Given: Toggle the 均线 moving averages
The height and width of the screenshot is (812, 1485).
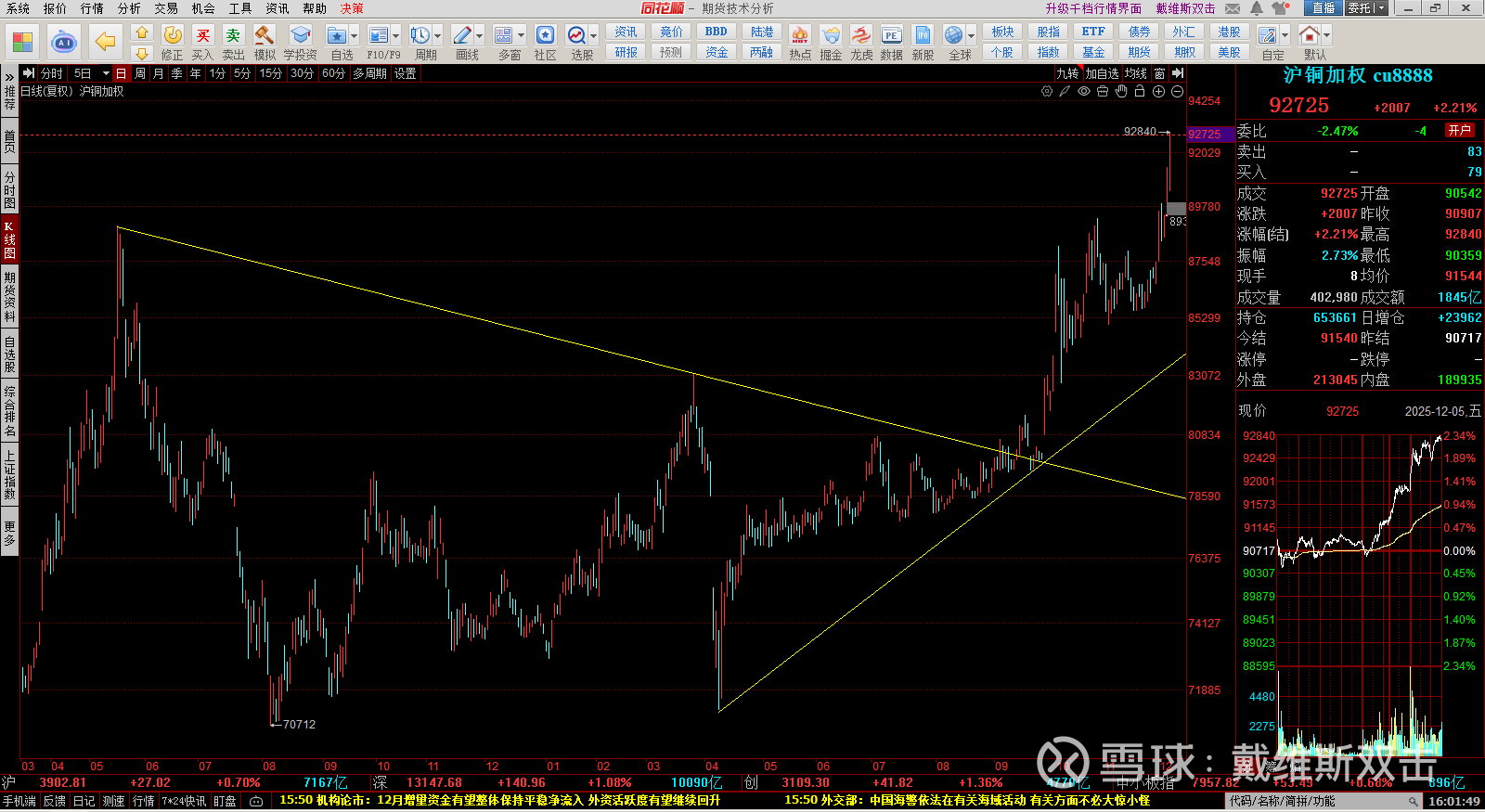Looking at the screenshot, I should pos(1136,73).
